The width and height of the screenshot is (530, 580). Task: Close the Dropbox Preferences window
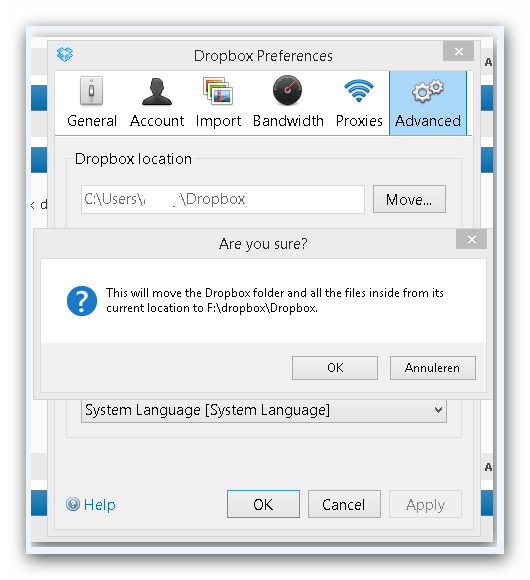pyautogui.click(x=459, y=51)
